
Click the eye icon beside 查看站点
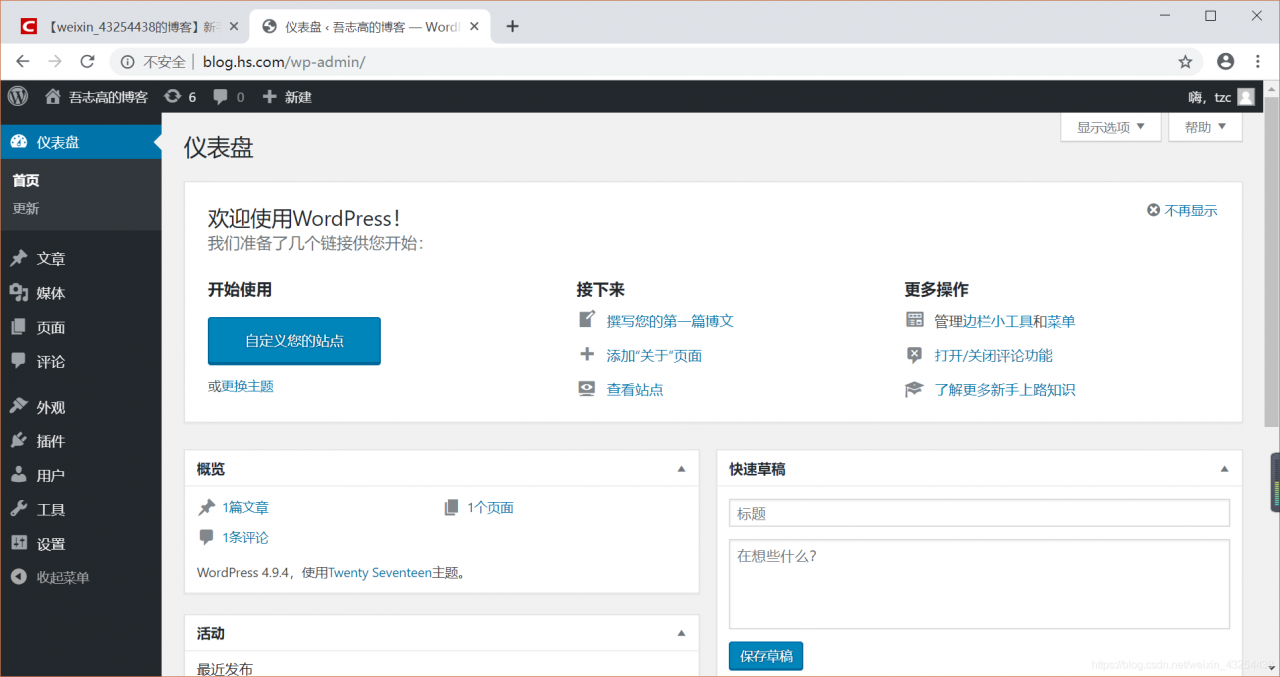587,389
